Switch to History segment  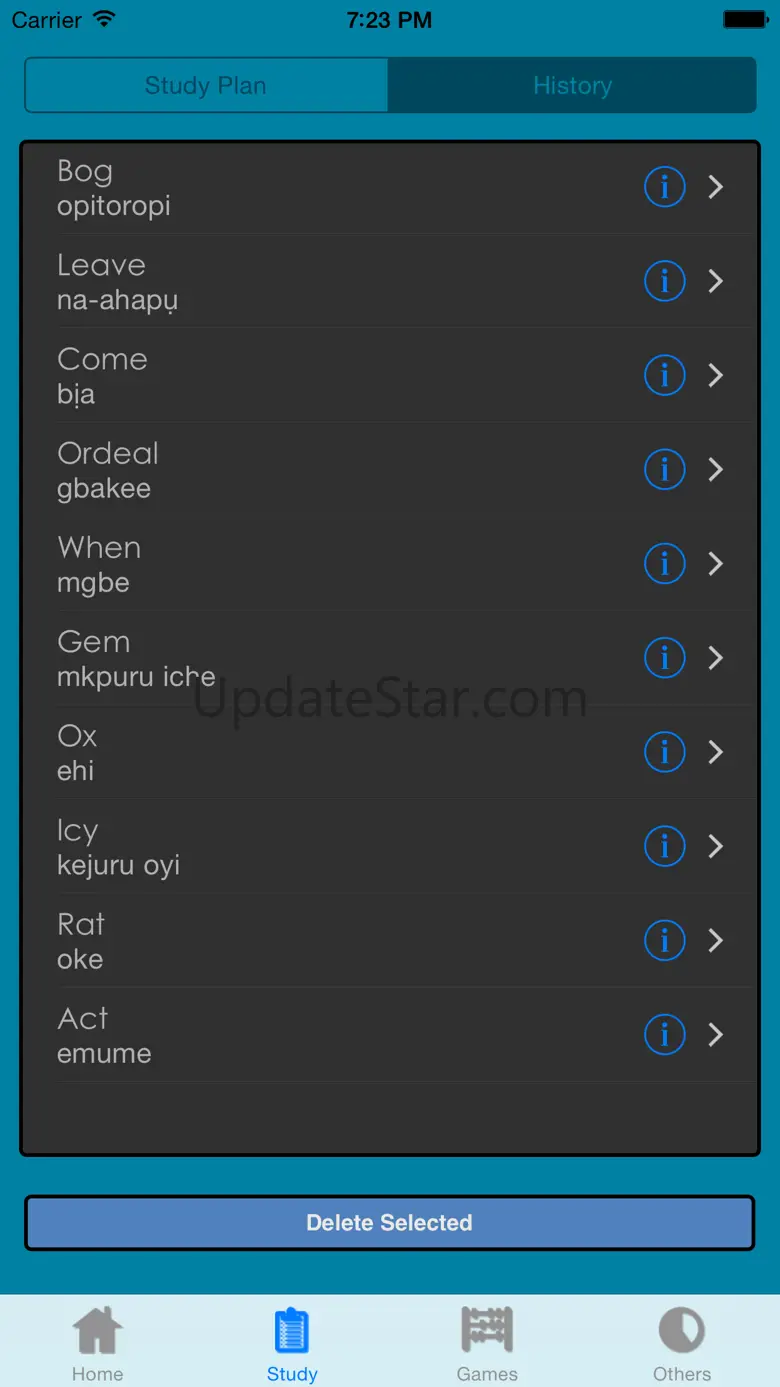572,85
